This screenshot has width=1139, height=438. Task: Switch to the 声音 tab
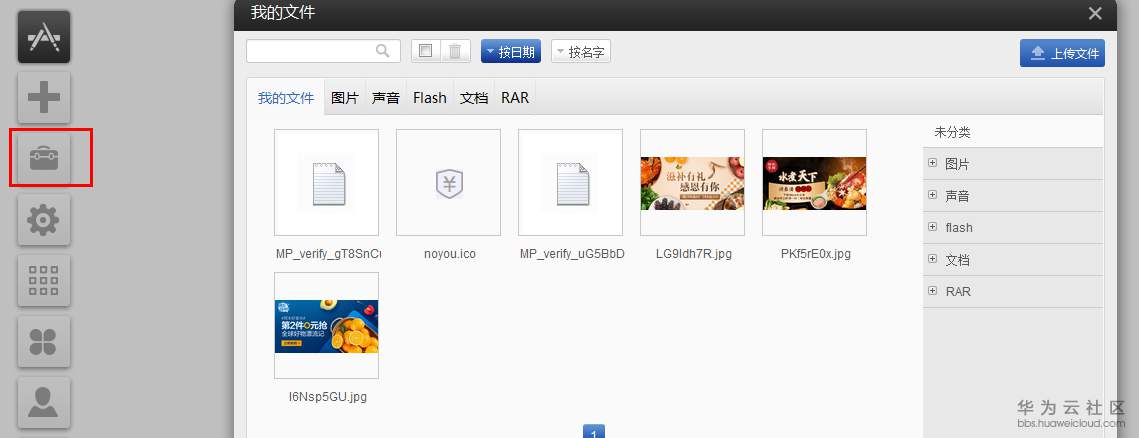pos(386,97)
